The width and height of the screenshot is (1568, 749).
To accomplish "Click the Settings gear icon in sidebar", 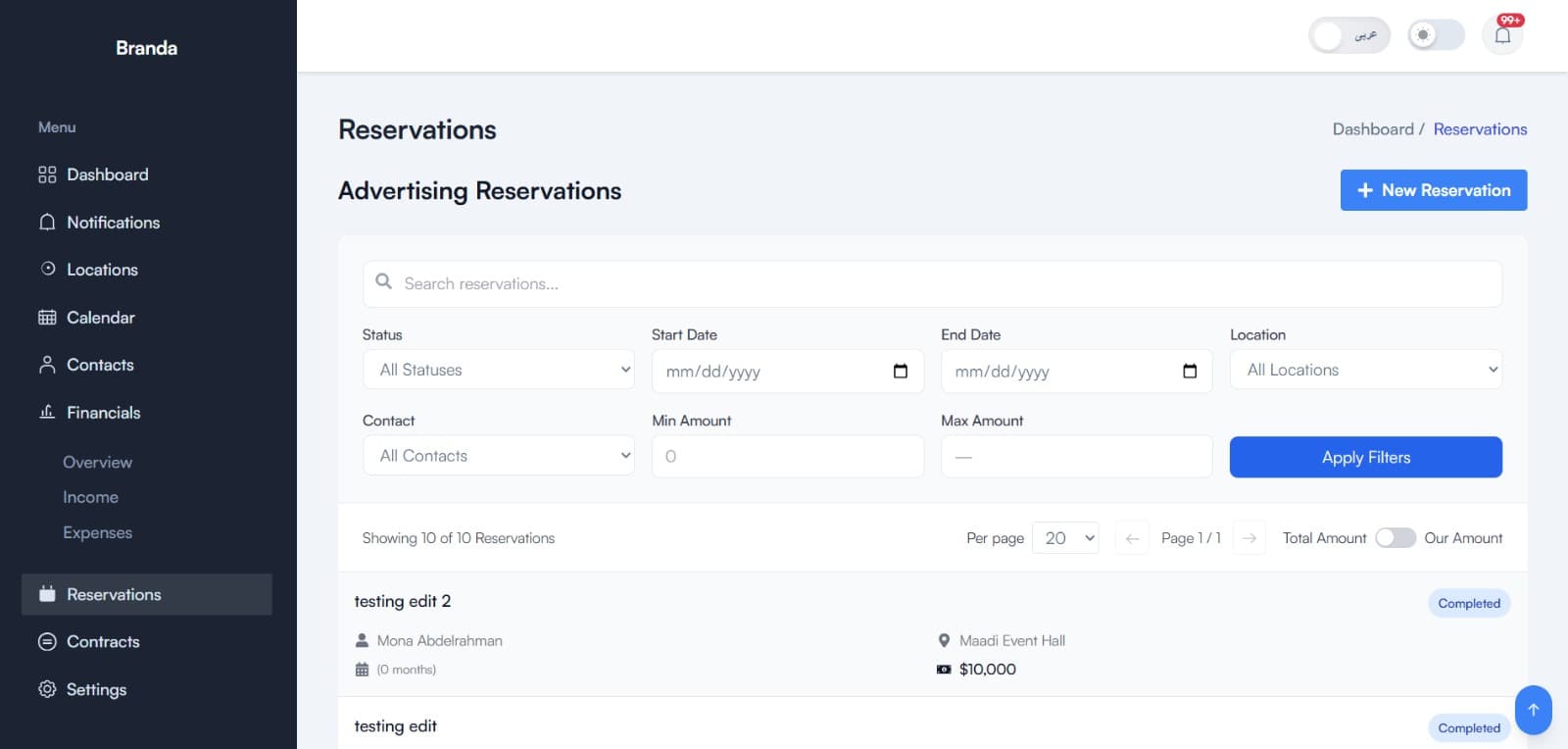I will click(47, 689).
